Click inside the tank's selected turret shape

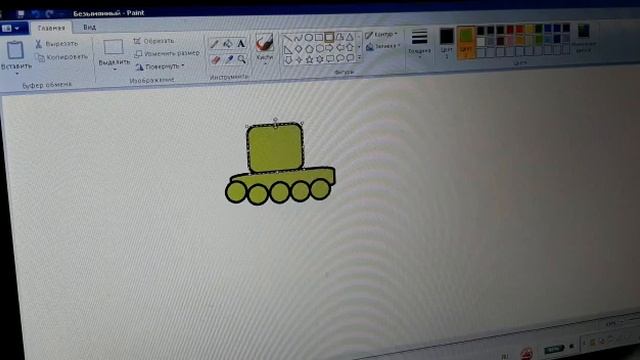click(275, 148)
